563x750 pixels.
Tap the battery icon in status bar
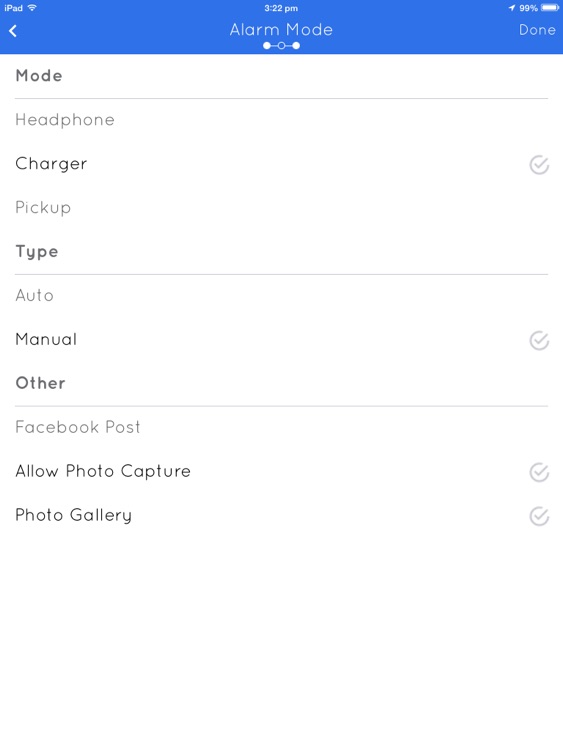pyautogui.click(x=550, y=8)
